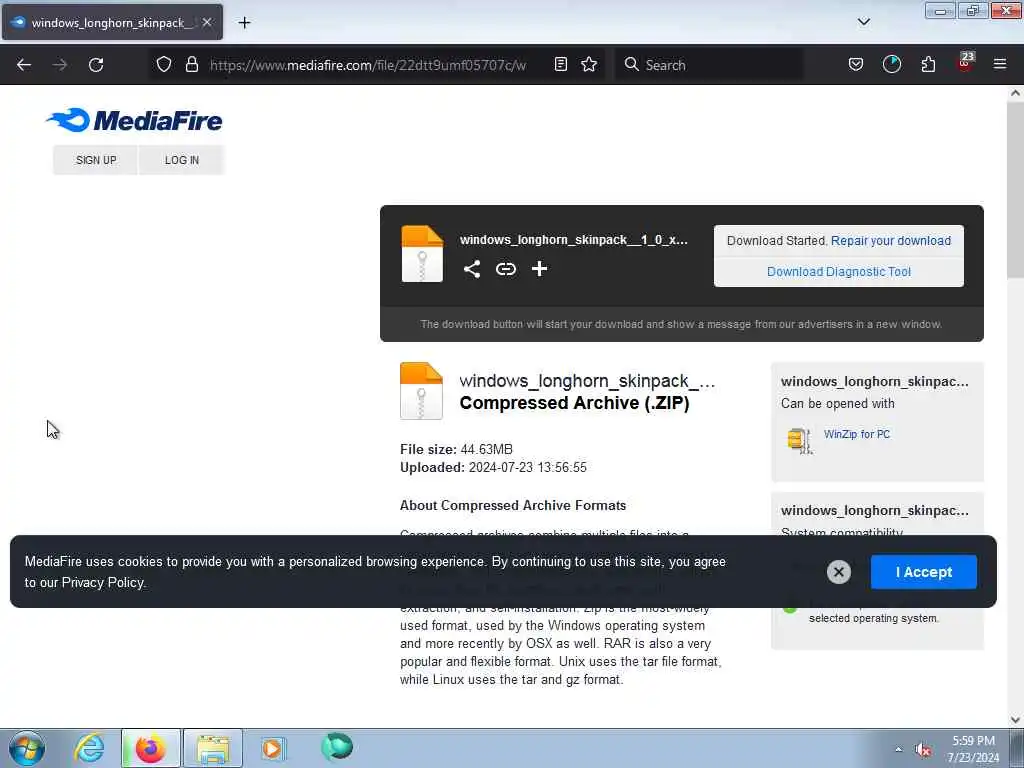The height and width of the screenshot is (768, 1024).
Task: Click the page vertical scrollbar thumb
Action: point(1015,189)
